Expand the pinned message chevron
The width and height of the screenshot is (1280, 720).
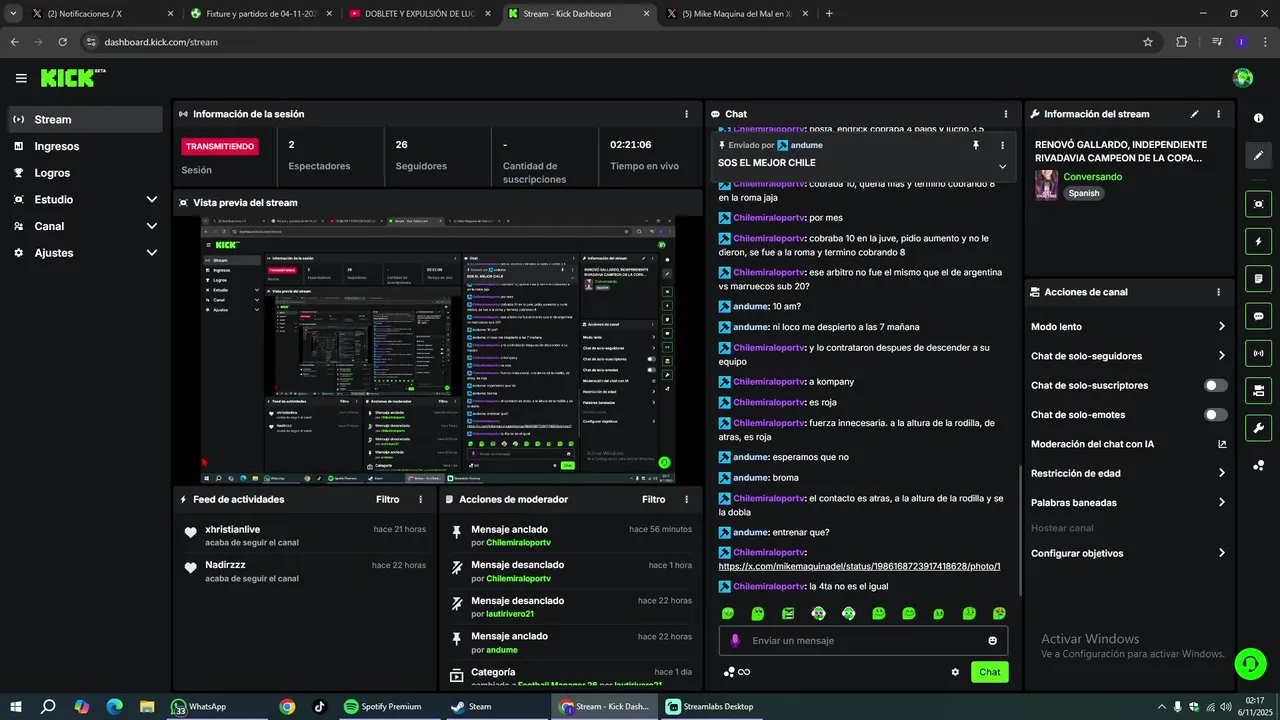tap(1002, 166)
